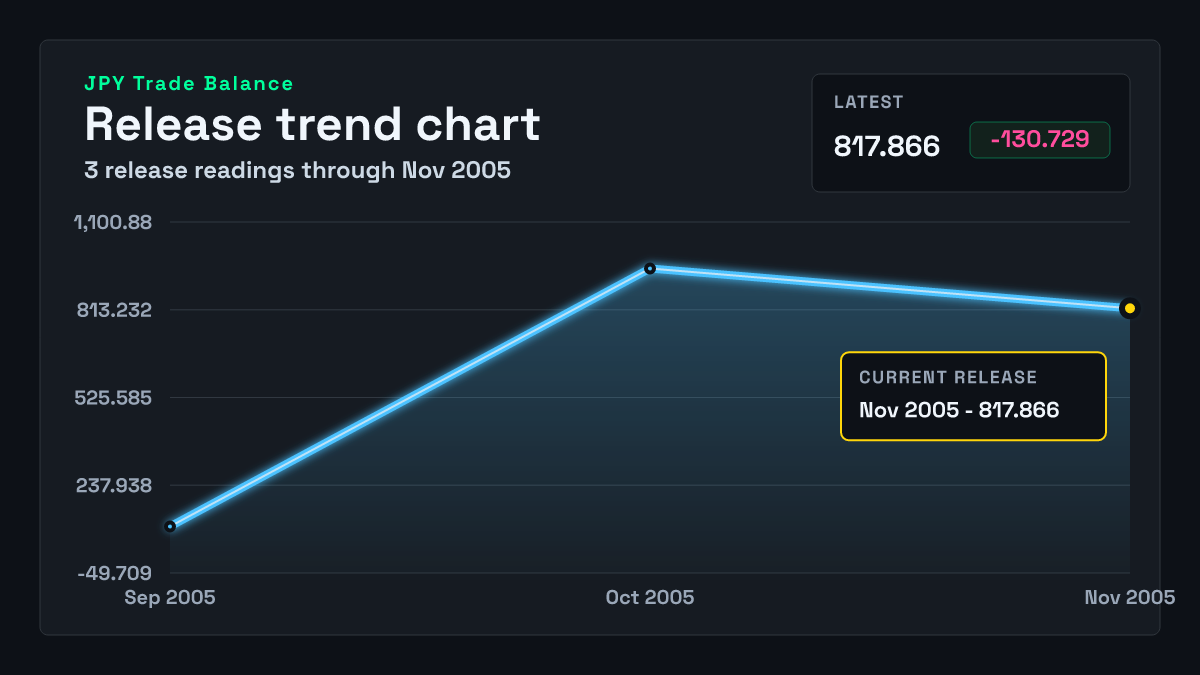Click the -49.709 y-axis label
Screen dimensions: 1200x675
[115, 573]
